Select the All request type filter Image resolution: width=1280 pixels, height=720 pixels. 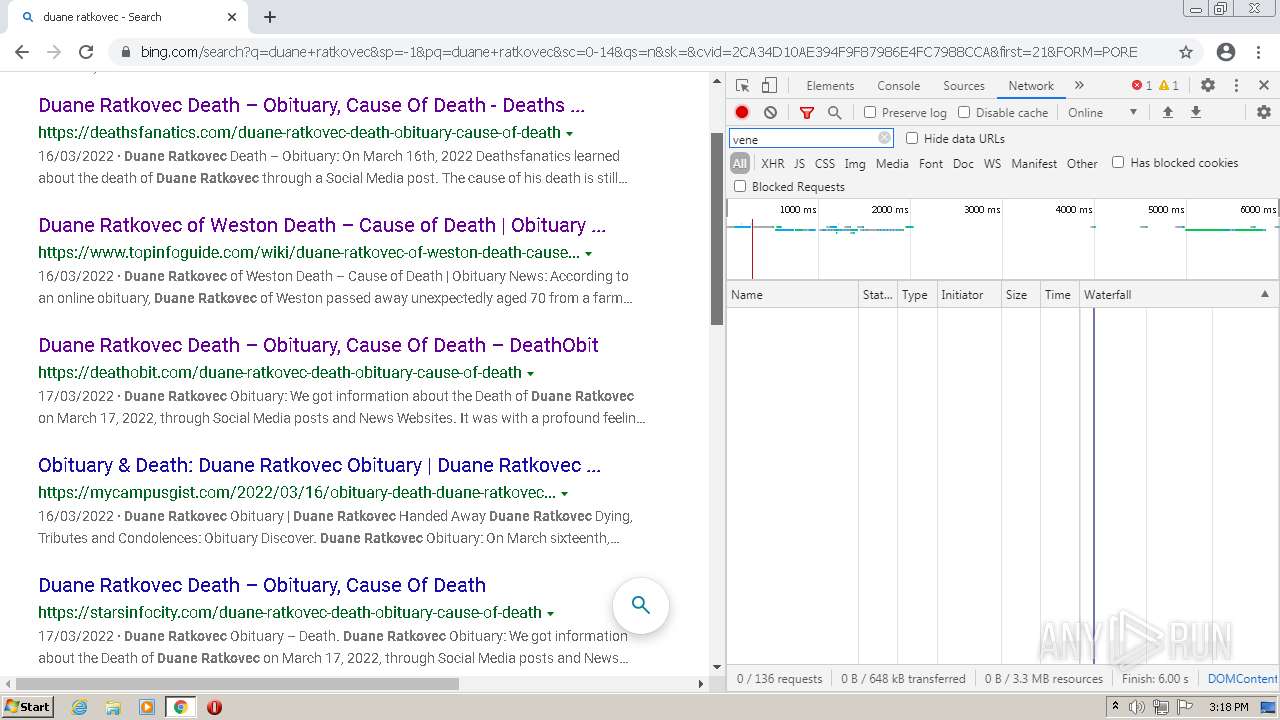[740, 163]
